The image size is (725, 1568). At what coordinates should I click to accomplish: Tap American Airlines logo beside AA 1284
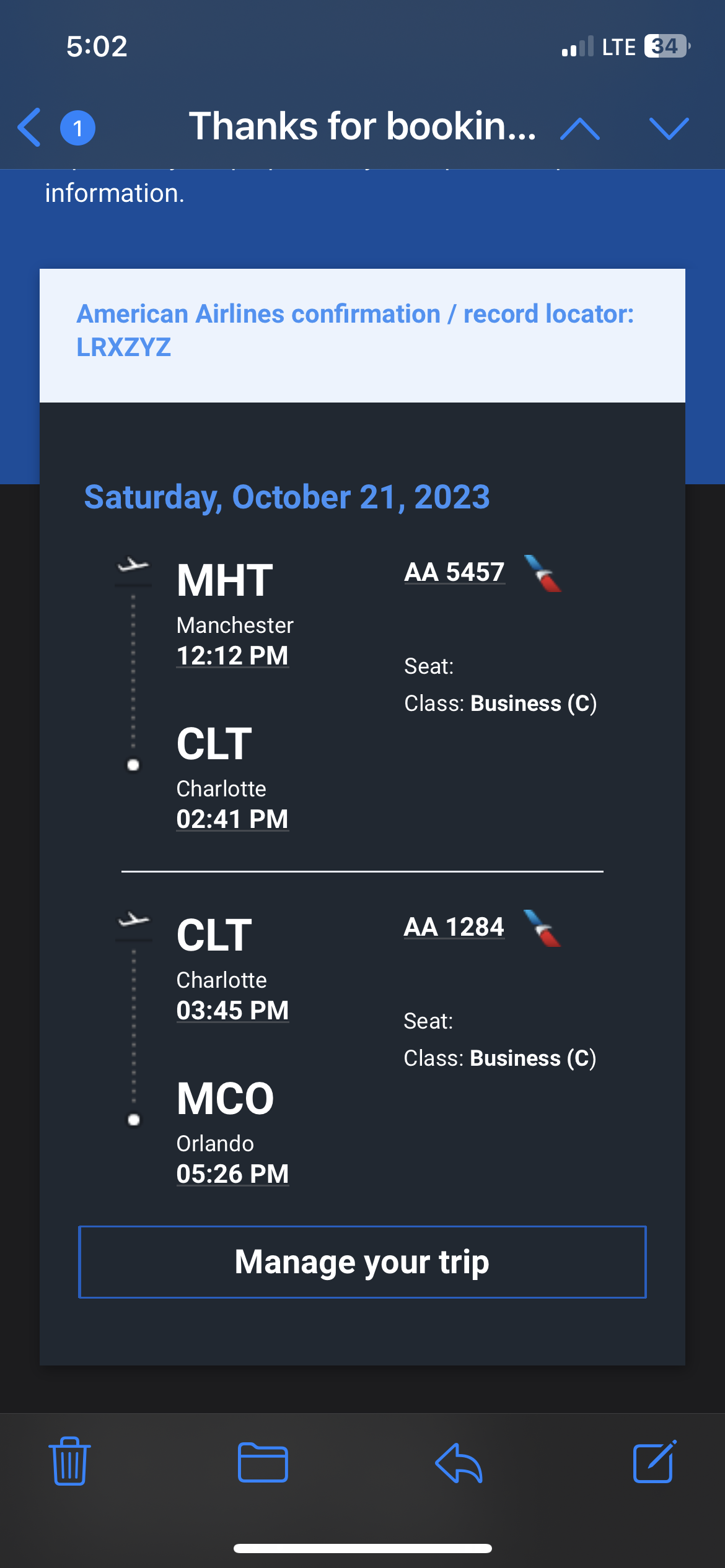point(543,928)
